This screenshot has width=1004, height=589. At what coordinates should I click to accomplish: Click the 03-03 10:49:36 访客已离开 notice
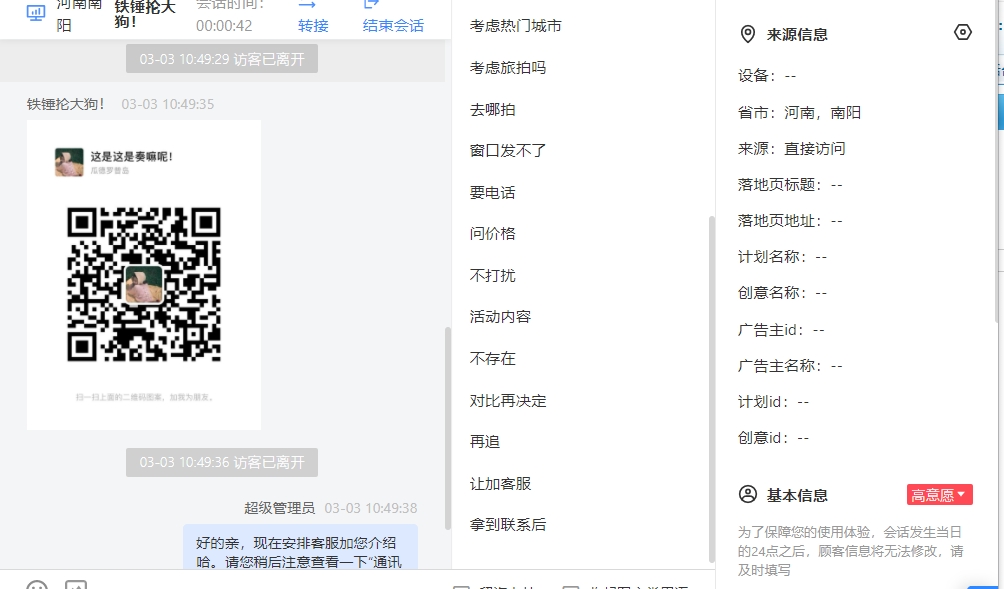click(x=222, y=462)
